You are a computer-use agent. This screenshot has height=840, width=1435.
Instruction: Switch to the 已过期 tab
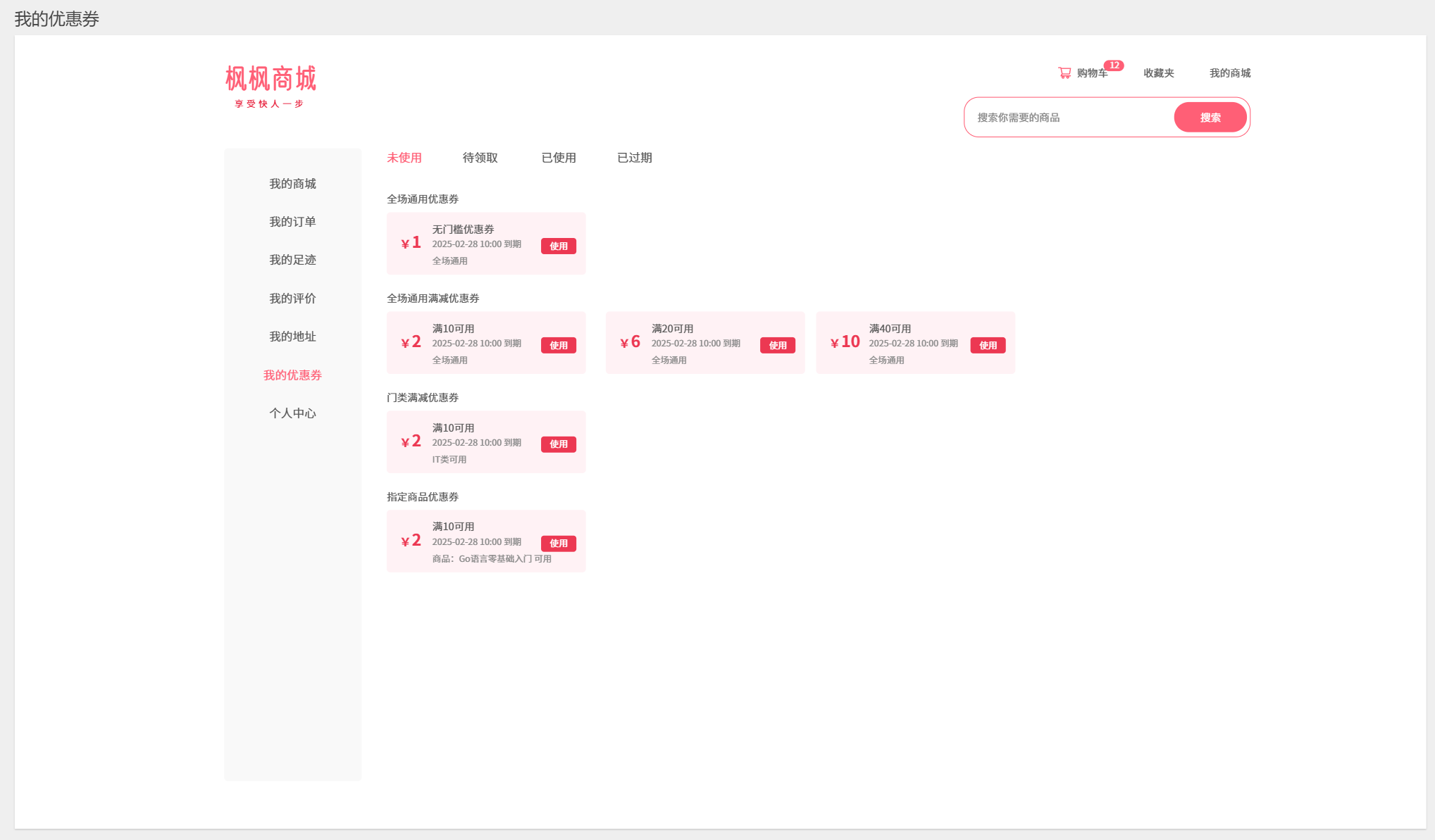(x=634, y=158)
